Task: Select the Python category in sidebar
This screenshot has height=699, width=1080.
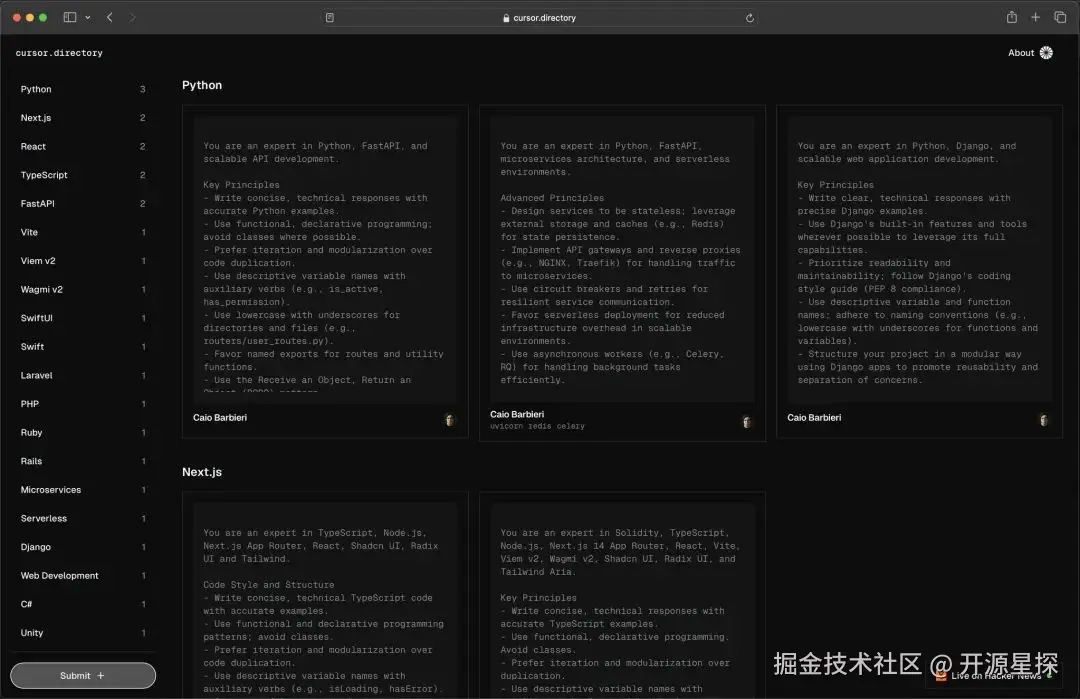Action: [x=83, y=90]
